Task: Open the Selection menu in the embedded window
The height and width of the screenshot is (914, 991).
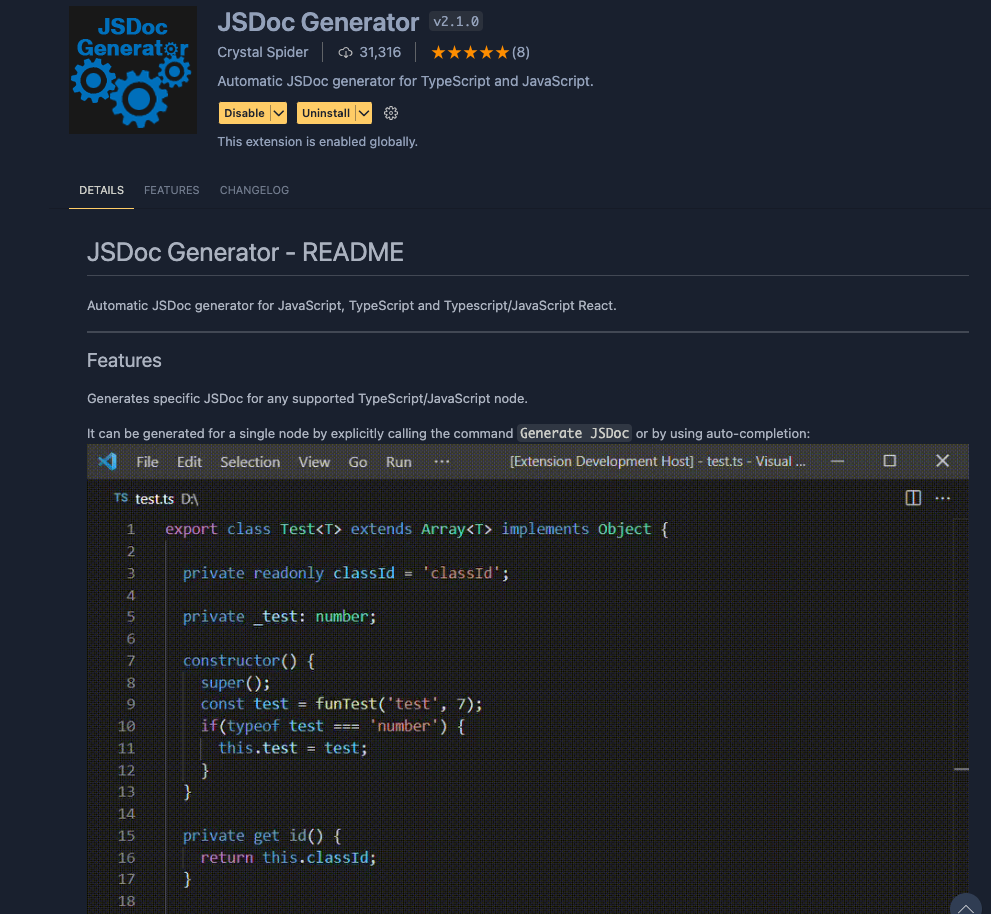Action: (x=250, y=462)
